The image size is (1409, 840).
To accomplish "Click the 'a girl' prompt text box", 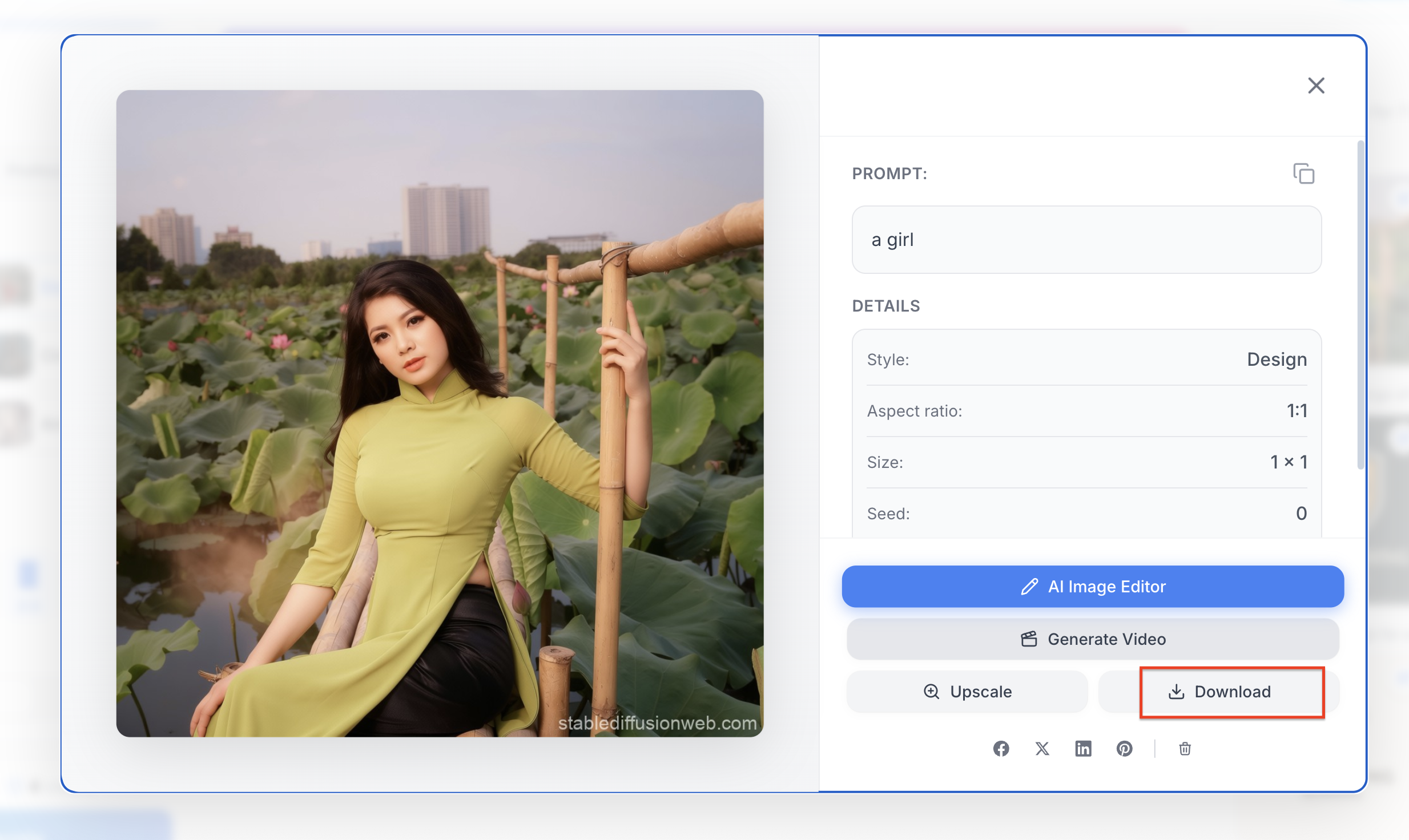I will [x=1086, y=240].
